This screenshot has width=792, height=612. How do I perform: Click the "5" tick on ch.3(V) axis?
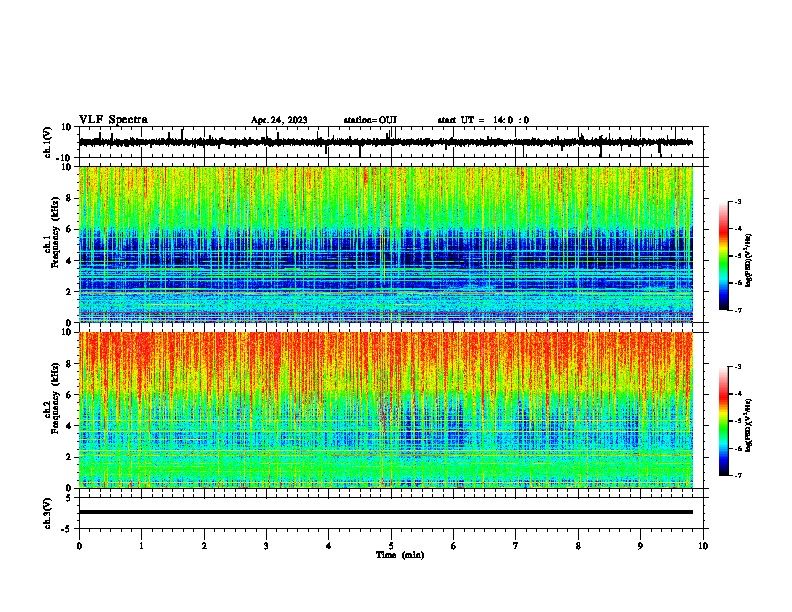[x=70, y=498]
